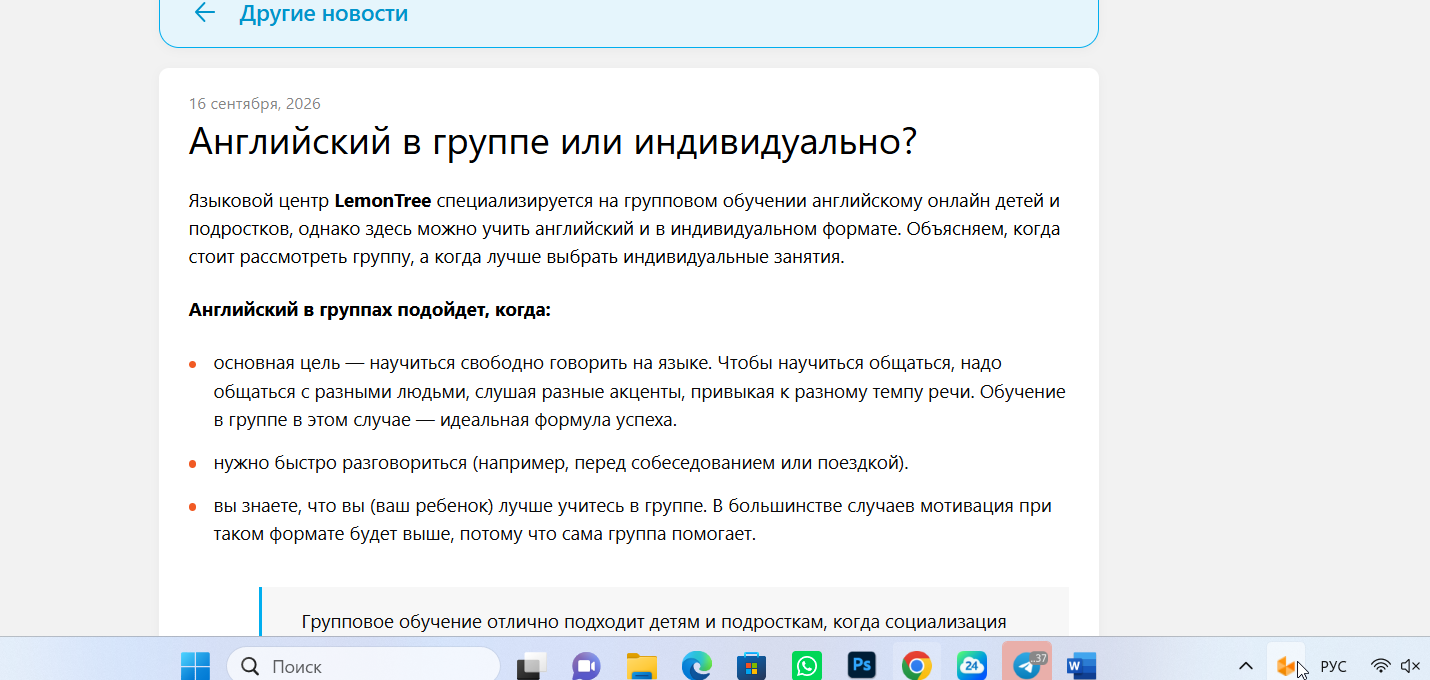Open the Windows Start menu
Viewport: 1430px width, 680px height.
pyautogui.click(x=195, y=666)
